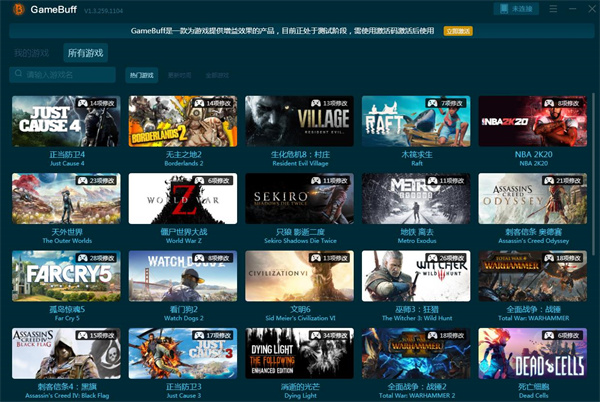Open the Total War WARHAMMER thumbnail
This screenshot has width=600, height=402.
(x=533, y=276)
